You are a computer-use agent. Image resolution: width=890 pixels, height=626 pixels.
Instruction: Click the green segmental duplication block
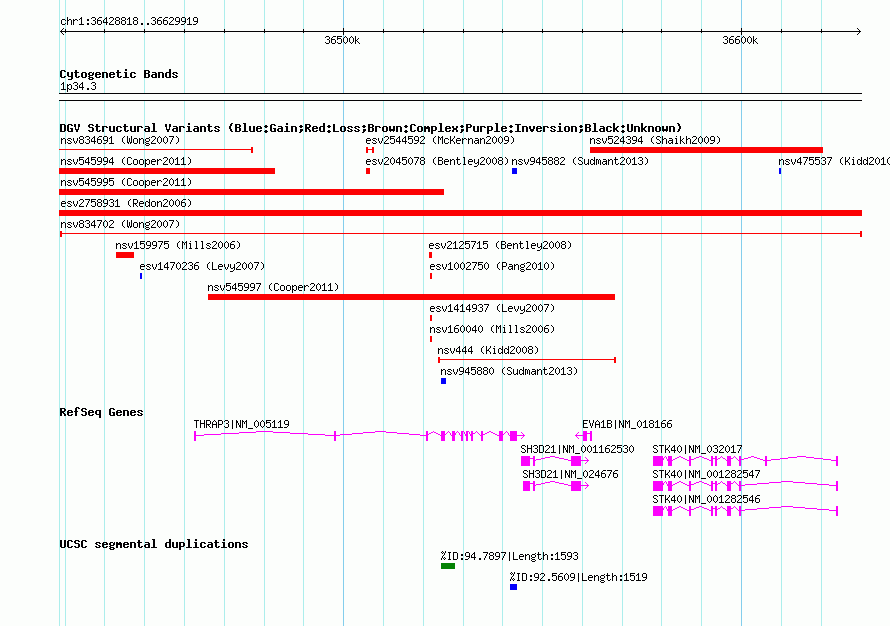click(448, 566)
